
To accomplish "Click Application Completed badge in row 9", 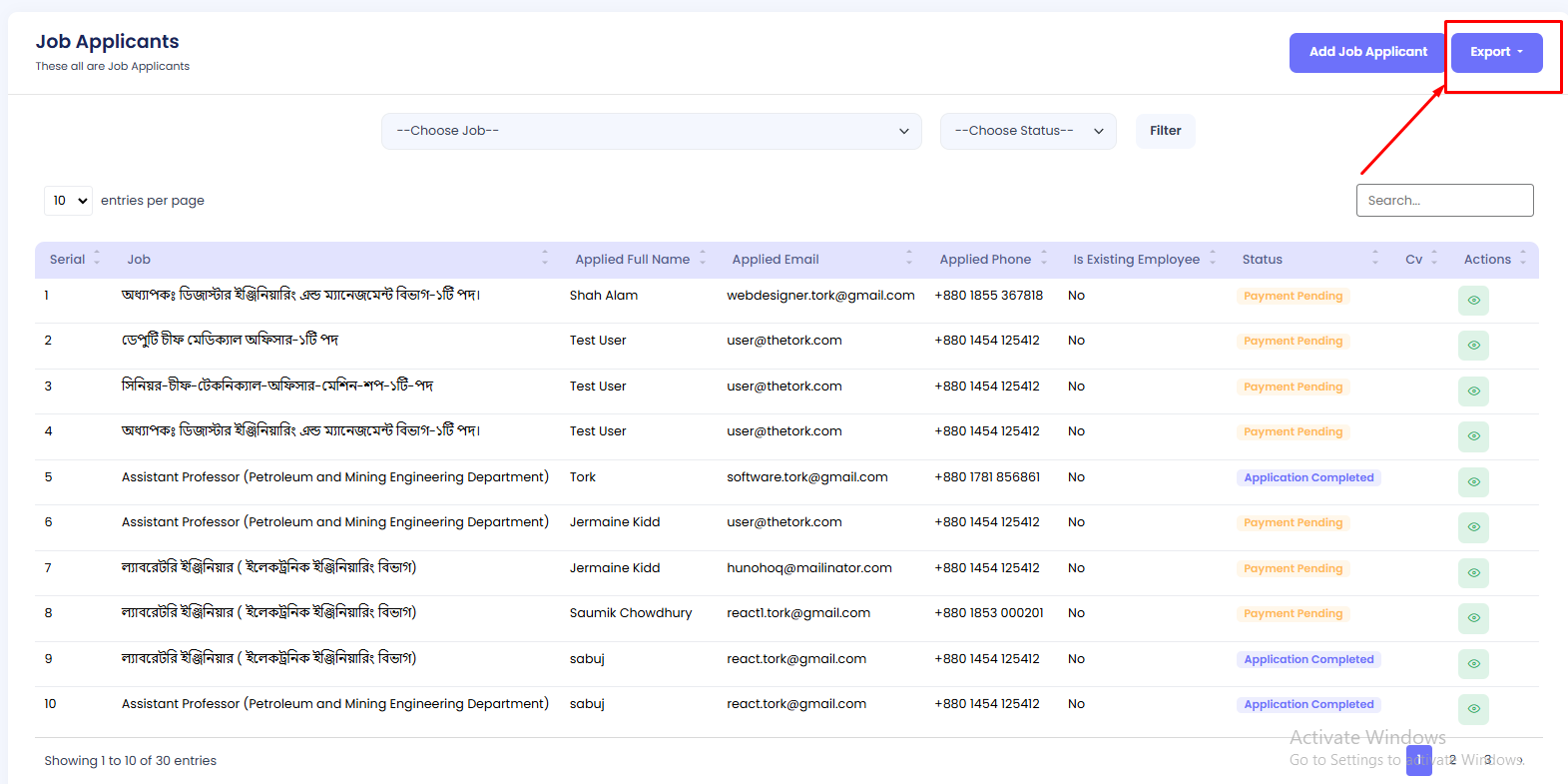I will (1308, 659).
